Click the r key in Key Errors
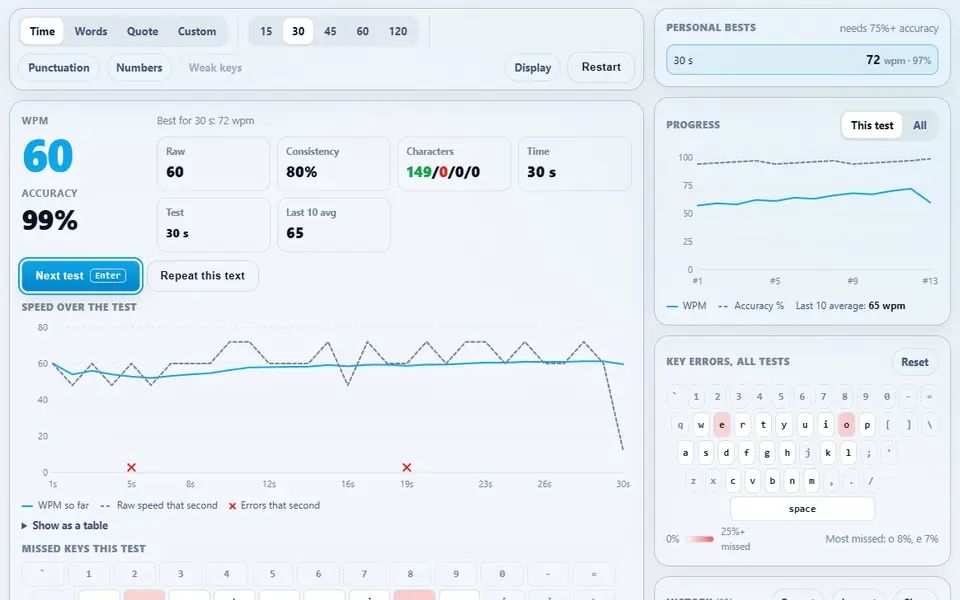Screen dimensions: 960x600 tap(743, 424)
